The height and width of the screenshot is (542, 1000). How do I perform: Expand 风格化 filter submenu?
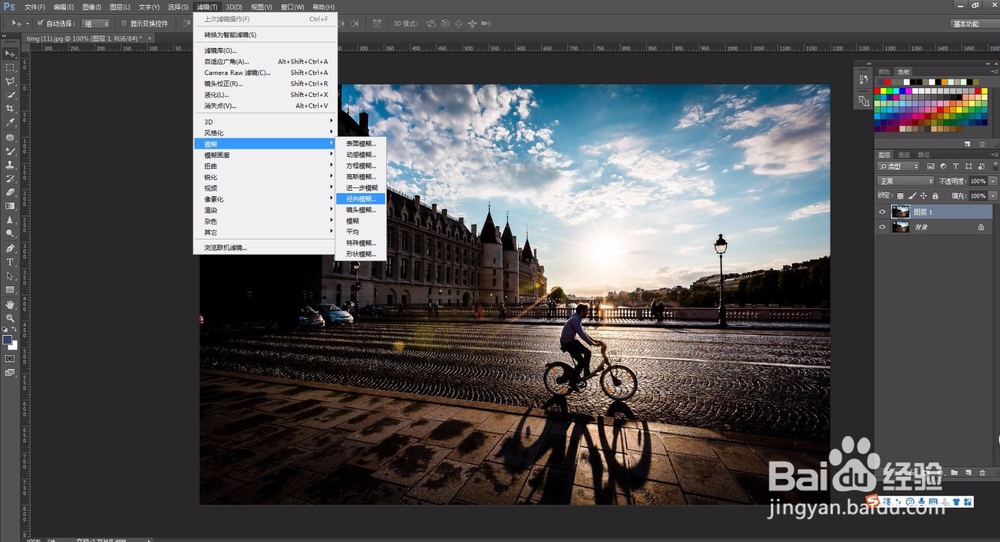[265, 133]
